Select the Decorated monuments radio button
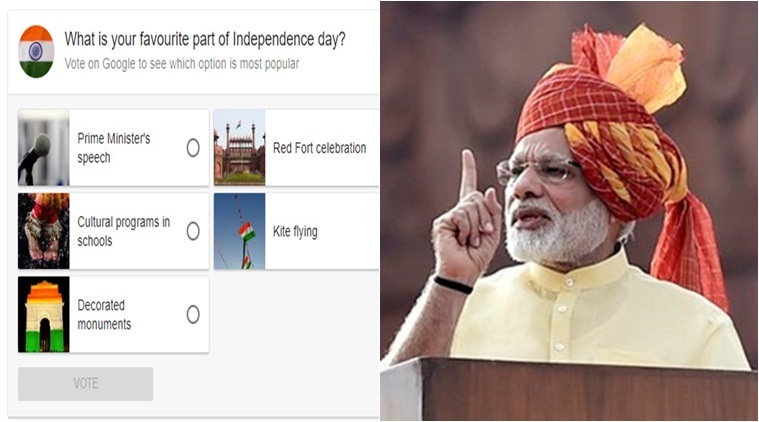The height and width of the screenshot is (422, 759). pos(193,315)
